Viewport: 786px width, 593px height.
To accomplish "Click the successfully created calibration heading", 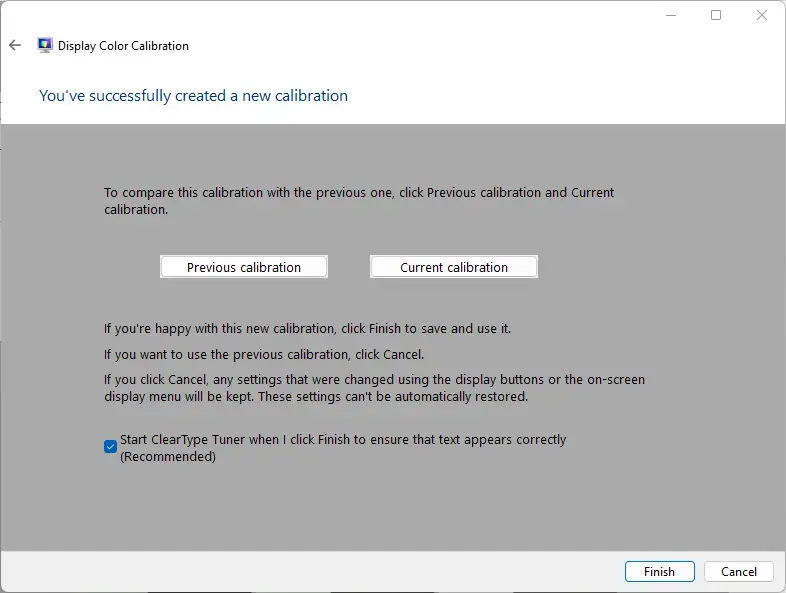I will point(193,96).
